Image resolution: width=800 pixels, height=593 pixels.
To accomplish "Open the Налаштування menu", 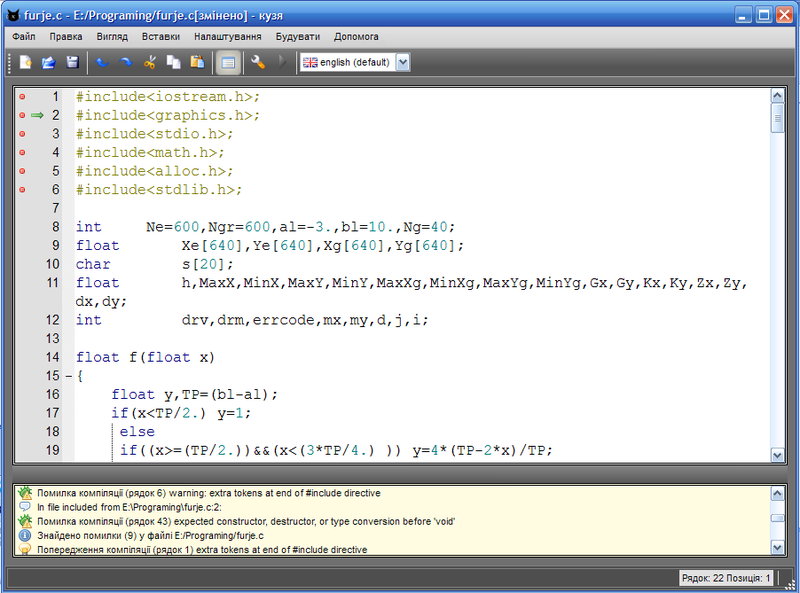I will pyautogui.click(x=228, y=37).
